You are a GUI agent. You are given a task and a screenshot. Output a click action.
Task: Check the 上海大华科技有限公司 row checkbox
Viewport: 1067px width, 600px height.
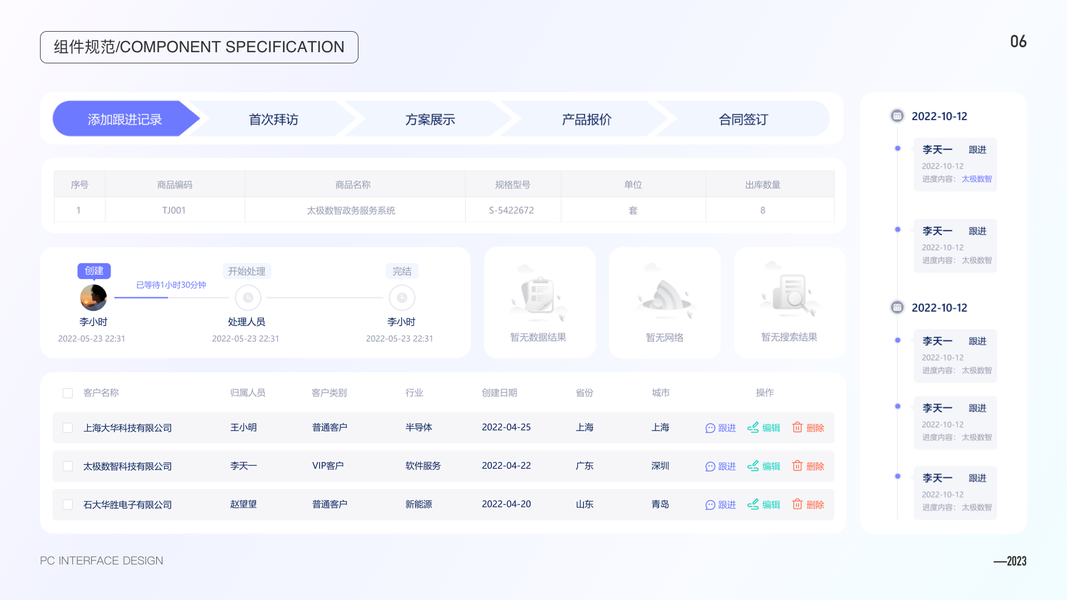(x=67, y=428)
